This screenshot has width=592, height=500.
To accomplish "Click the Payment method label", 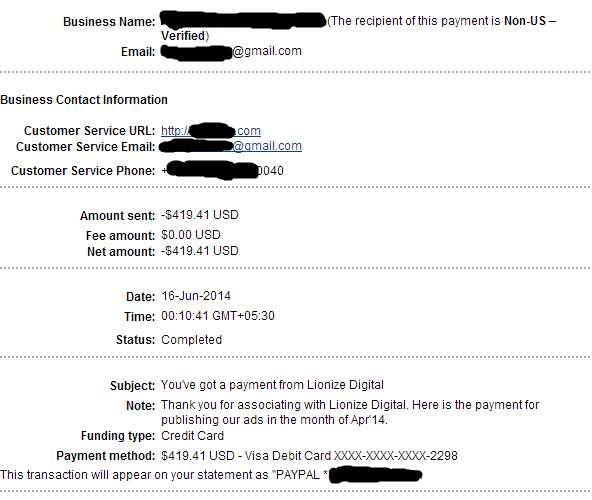I will (x=106, y=456).
